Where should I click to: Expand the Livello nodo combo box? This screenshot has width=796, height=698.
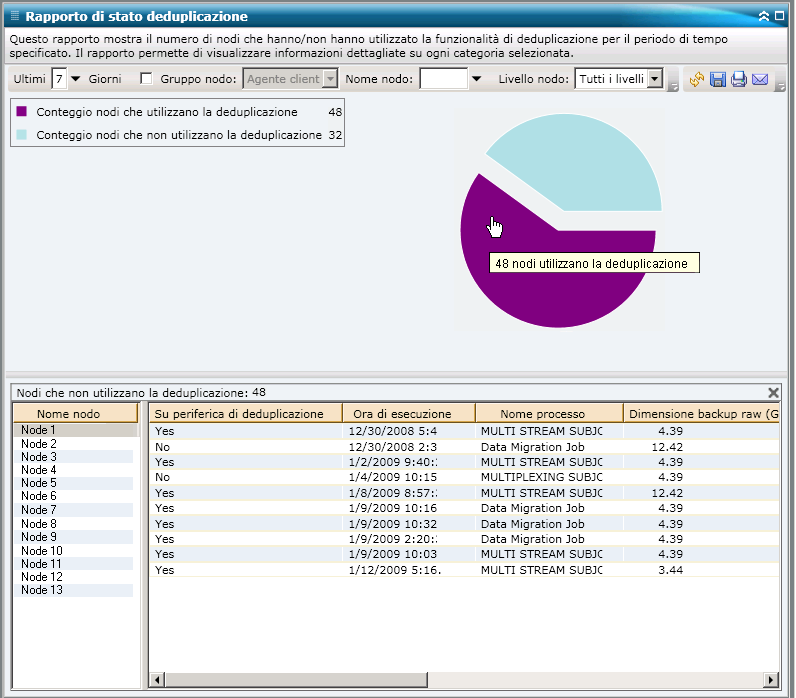coord(654,79)
